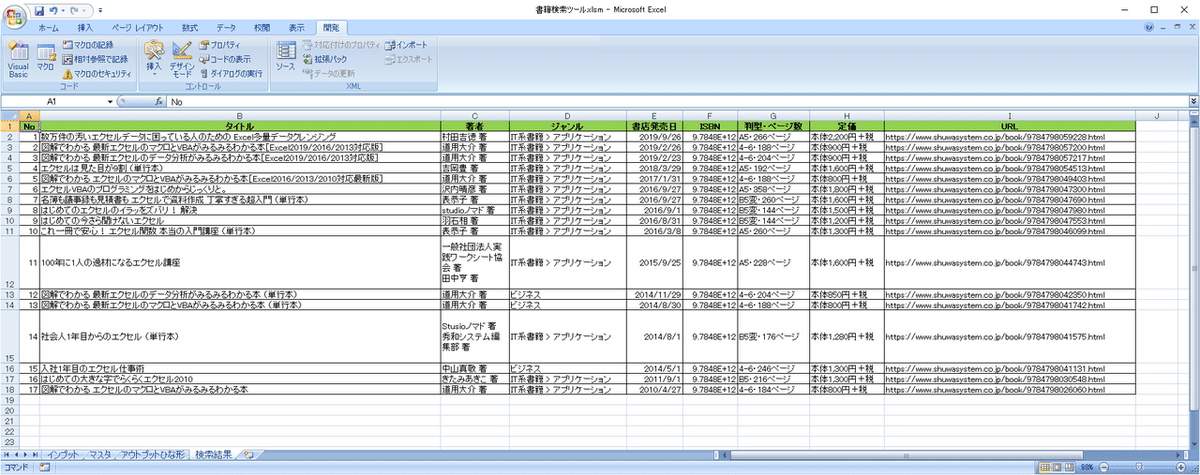The image size is (1200, 475).
Task: Click the insert new worksheet tab icon
Action: click(x=248, y=455)
